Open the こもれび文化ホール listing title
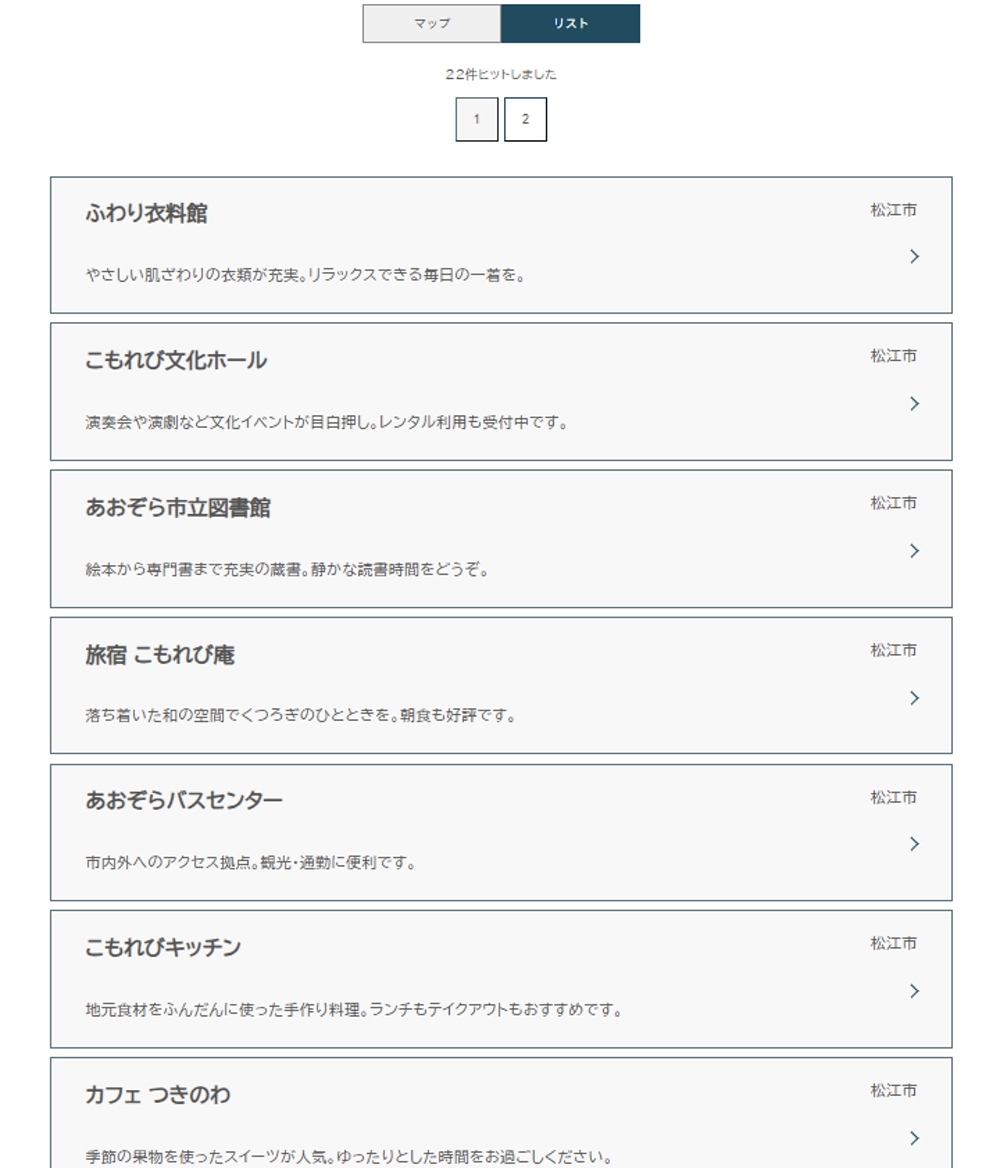The height and width of the screenshot is (1168, 1000). (176, 361)
